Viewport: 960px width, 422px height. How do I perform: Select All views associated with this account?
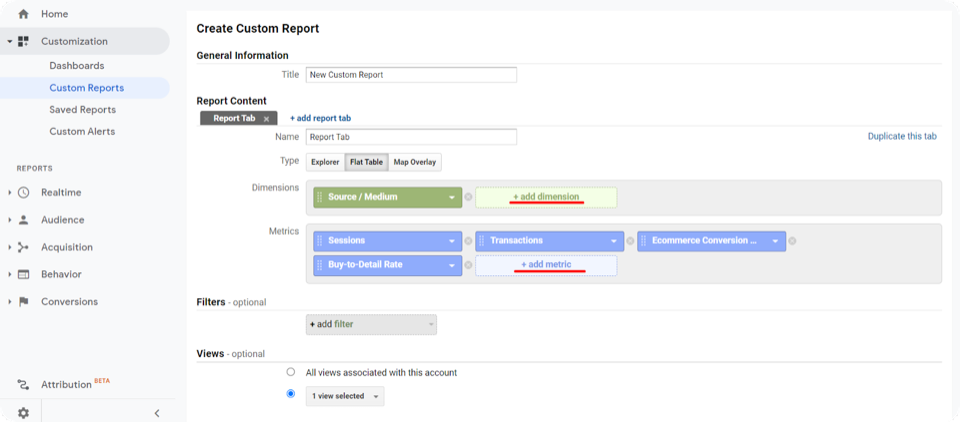click(x=291, y=372)
